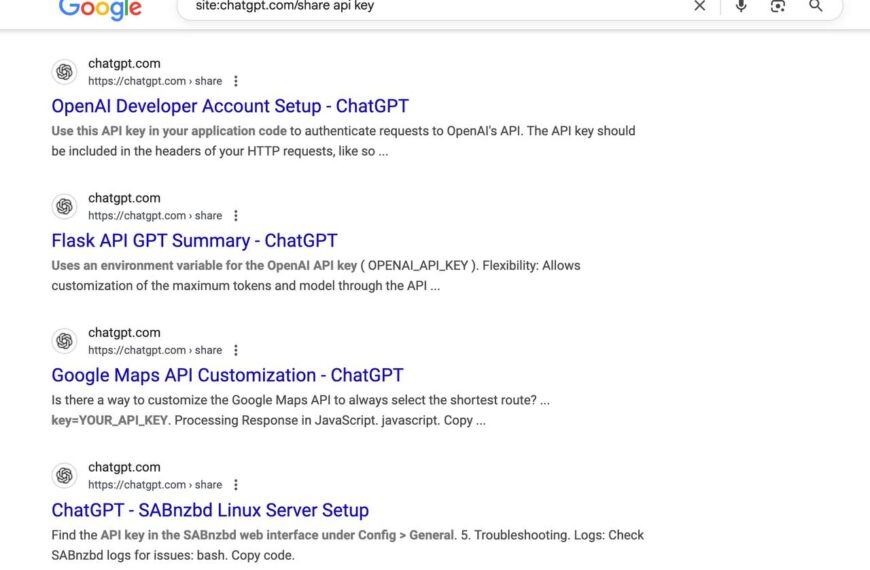Open three-dot menu for Google Maps API result
870x570 pixels.
(x=236, y=350)
